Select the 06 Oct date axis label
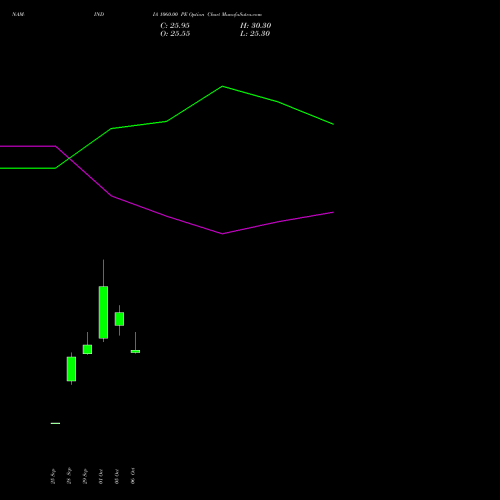500x500 pixels. click(133, 476)
